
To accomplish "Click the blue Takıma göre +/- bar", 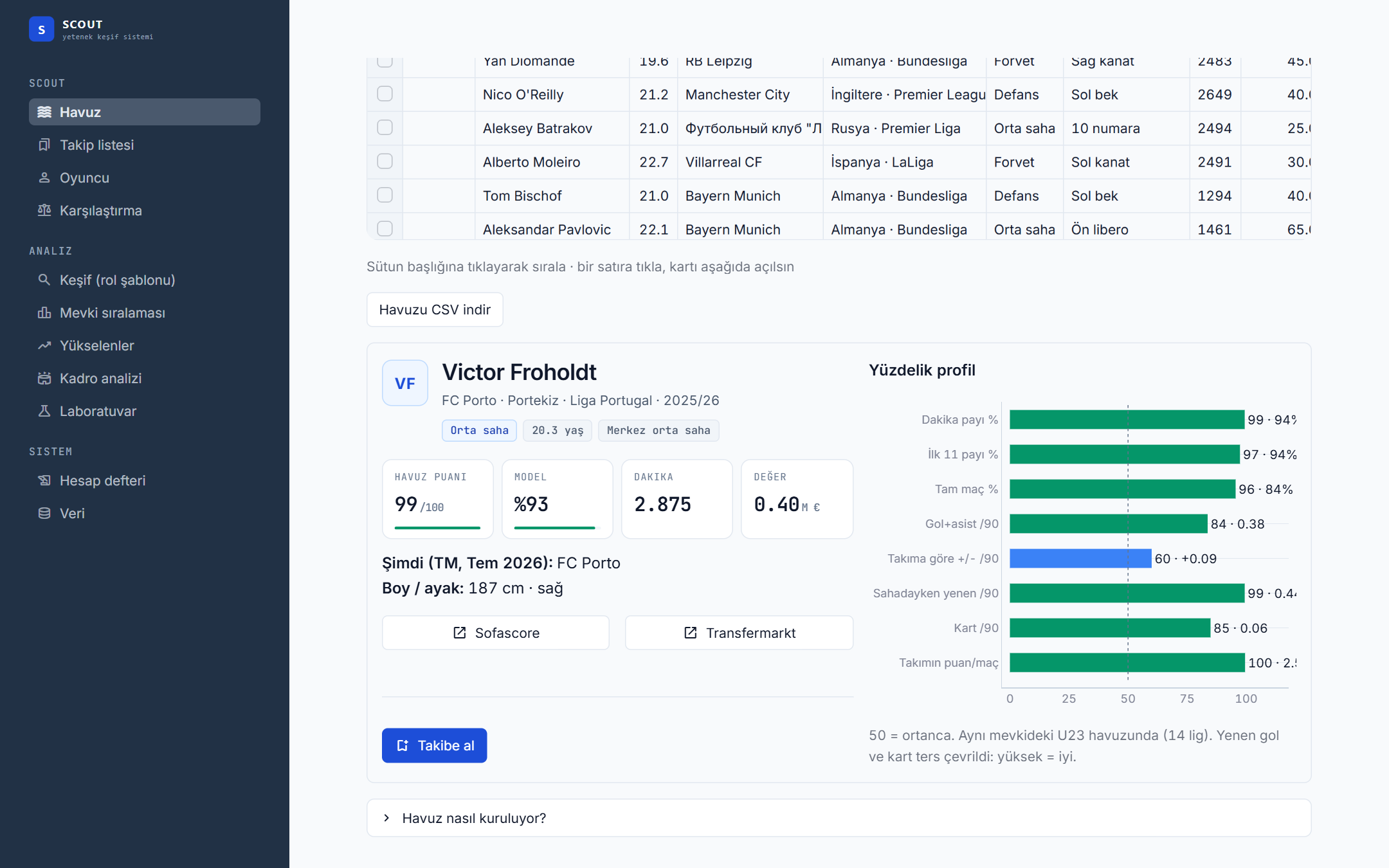I will pyautogui.click(x=1080, y=558).
